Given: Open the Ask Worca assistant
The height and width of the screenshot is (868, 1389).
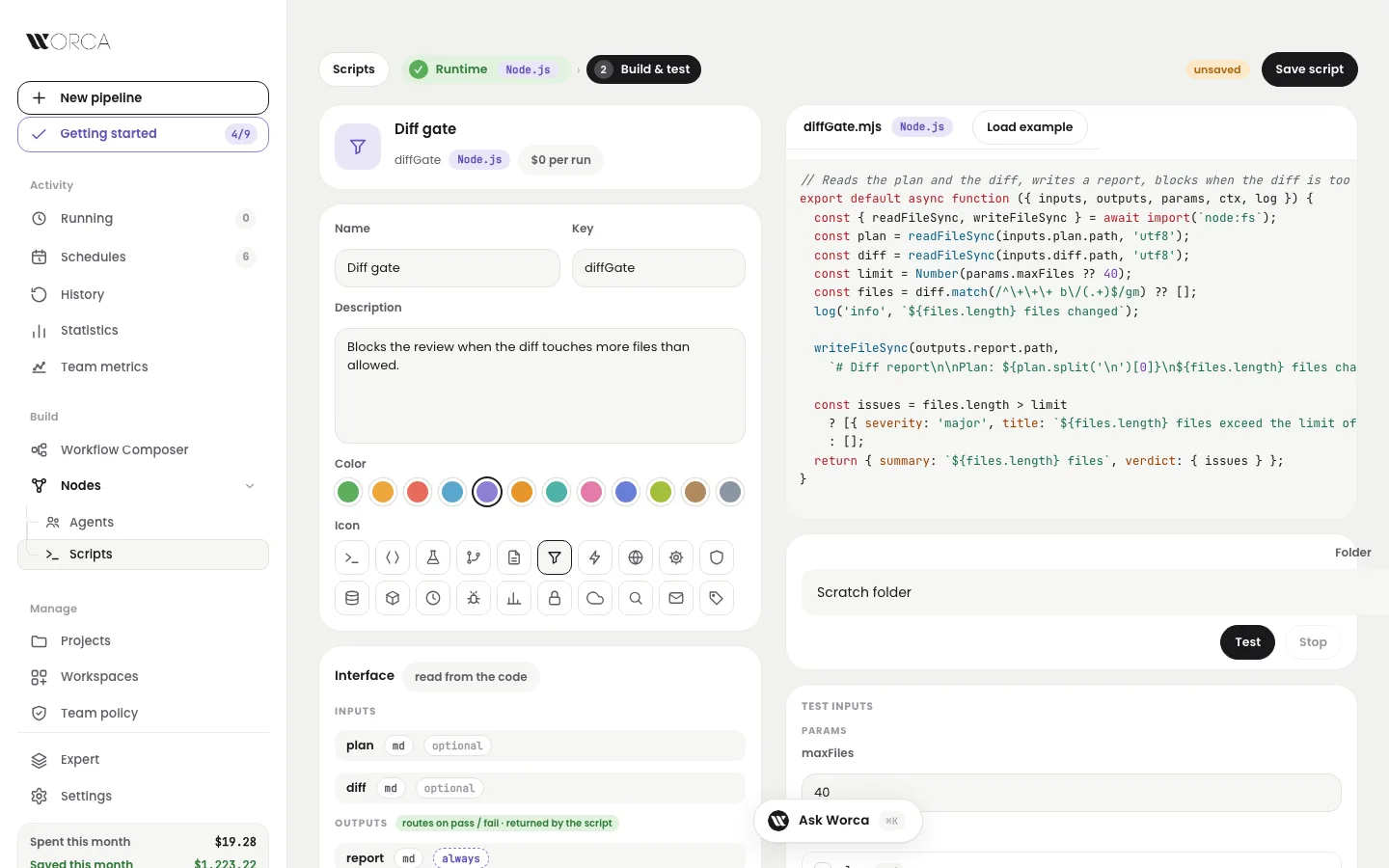Looking at the screenshot, I should tap(837, 821).
